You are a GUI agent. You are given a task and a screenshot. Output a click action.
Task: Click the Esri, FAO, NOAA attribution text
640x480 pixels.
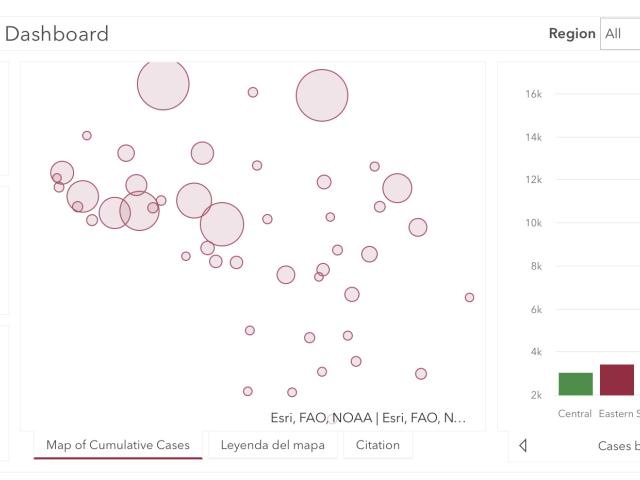point(368,418)
